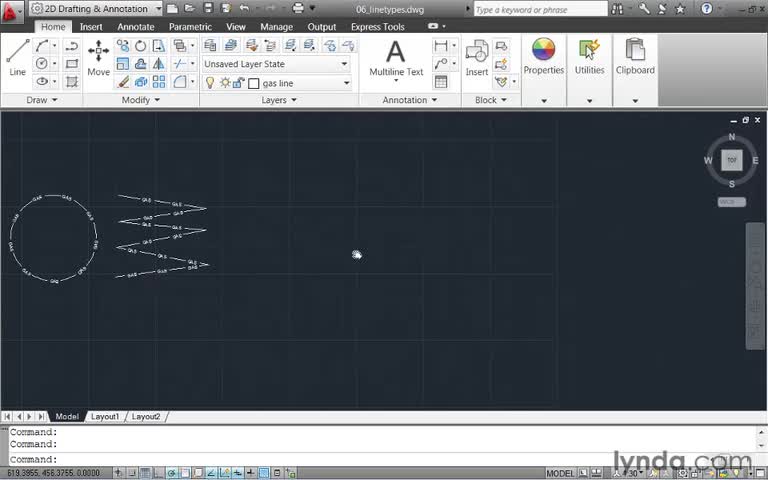Choose the Rectangle tool
The image size is (768, 480).
pos(72,64)
